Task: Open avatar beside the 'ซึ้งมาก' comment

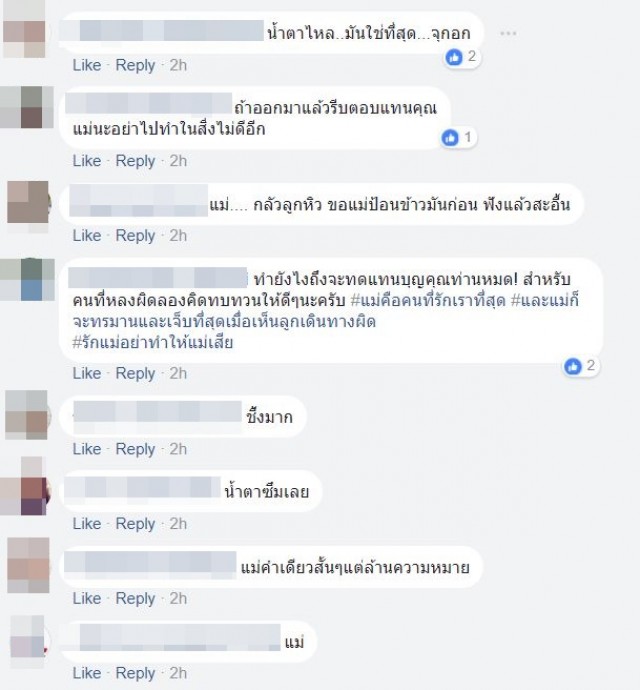Action: coord(26,415)
